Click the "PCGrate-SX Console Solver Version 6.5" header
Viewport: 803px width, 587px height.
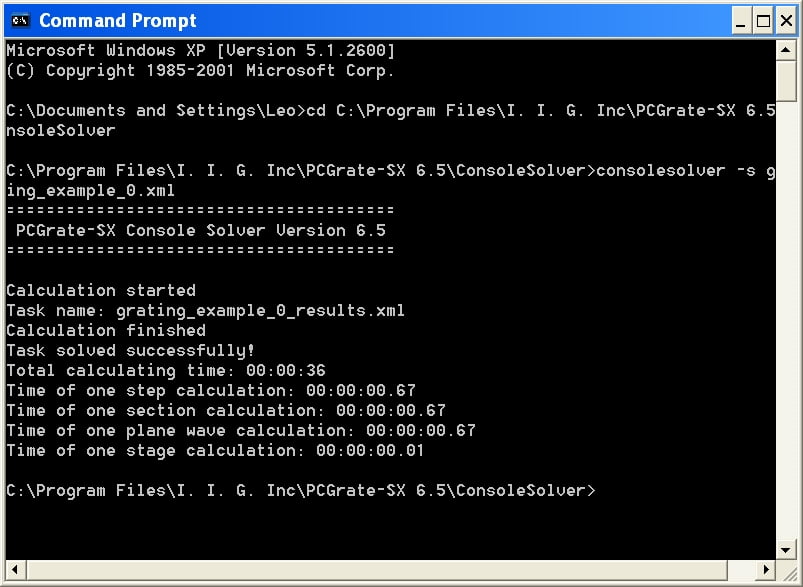coord(200,231)
